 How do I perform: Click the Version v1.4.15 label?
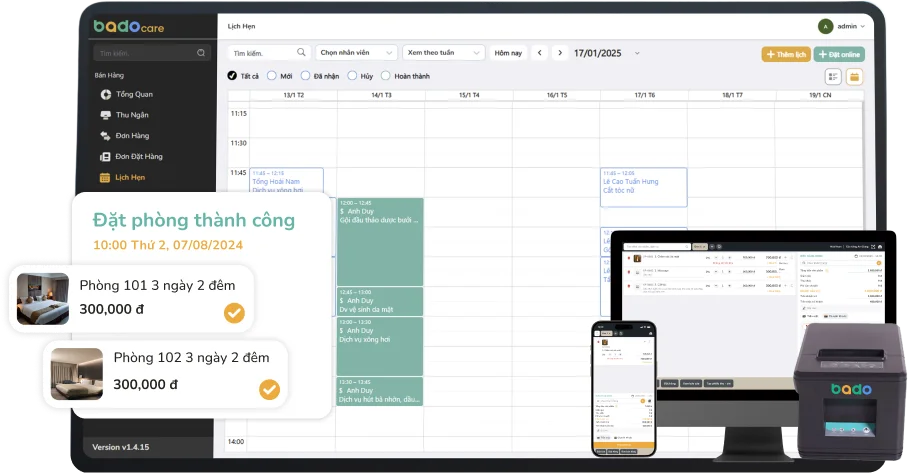tap(121, 447)
